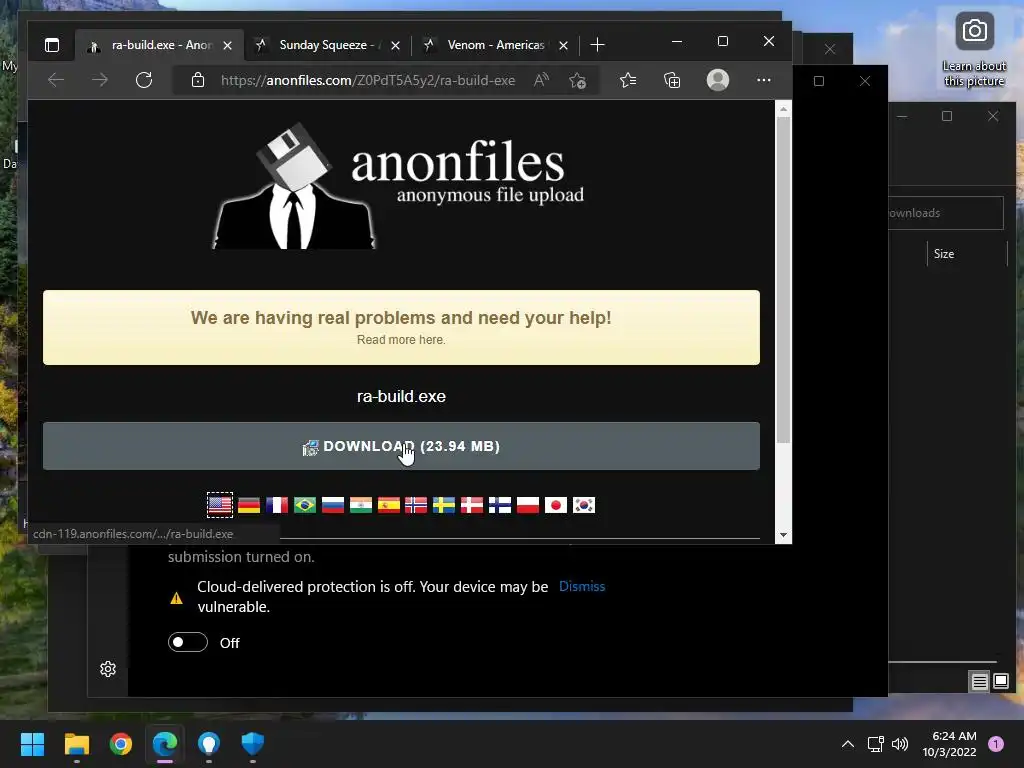This screenshot has height=768, width=1024.
Task: Click Downloads search box in File Explorer
Action: 944,213
